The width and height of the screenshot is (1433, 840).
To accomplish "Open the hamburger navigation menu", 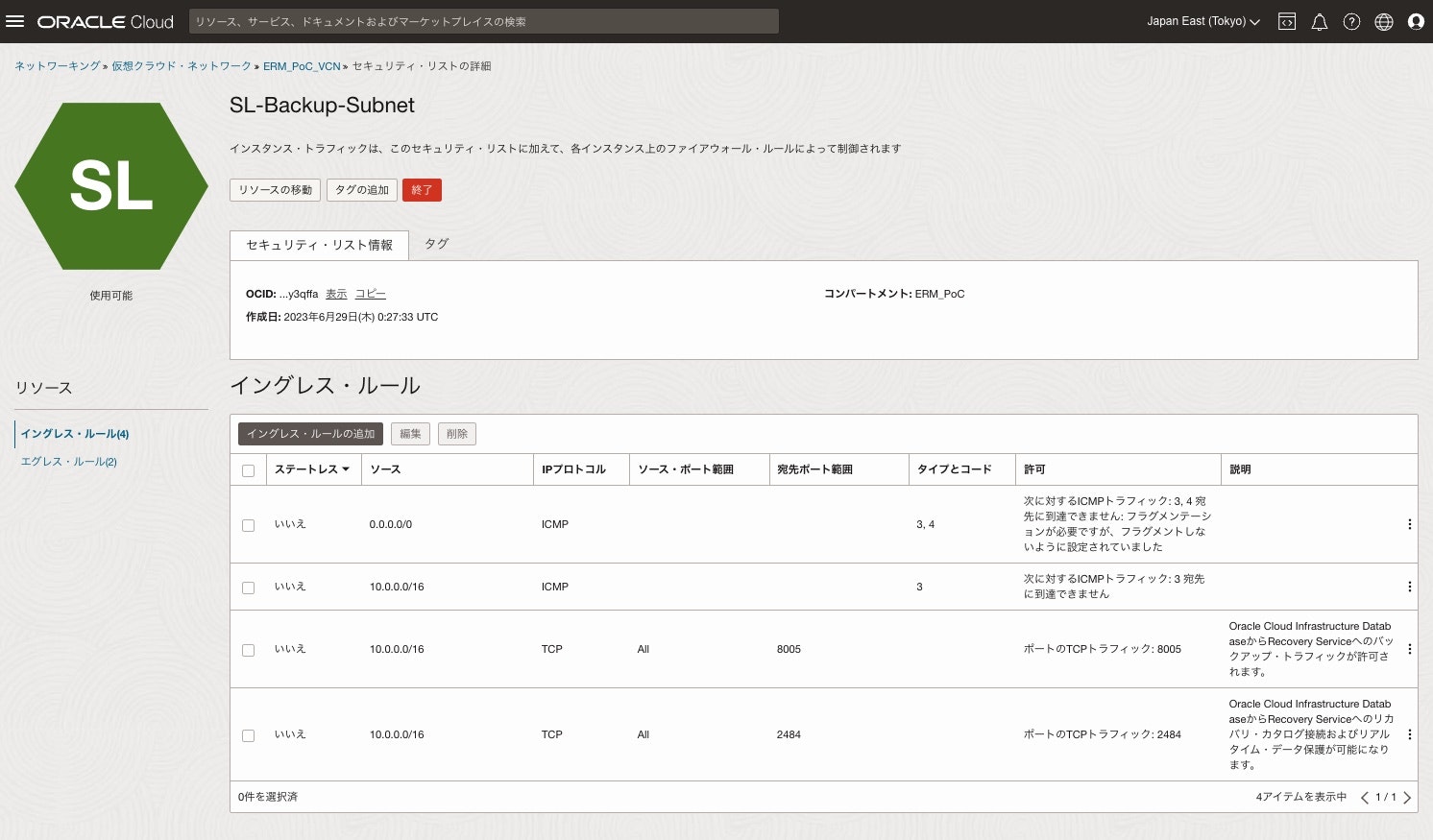I will click(14, 21).
